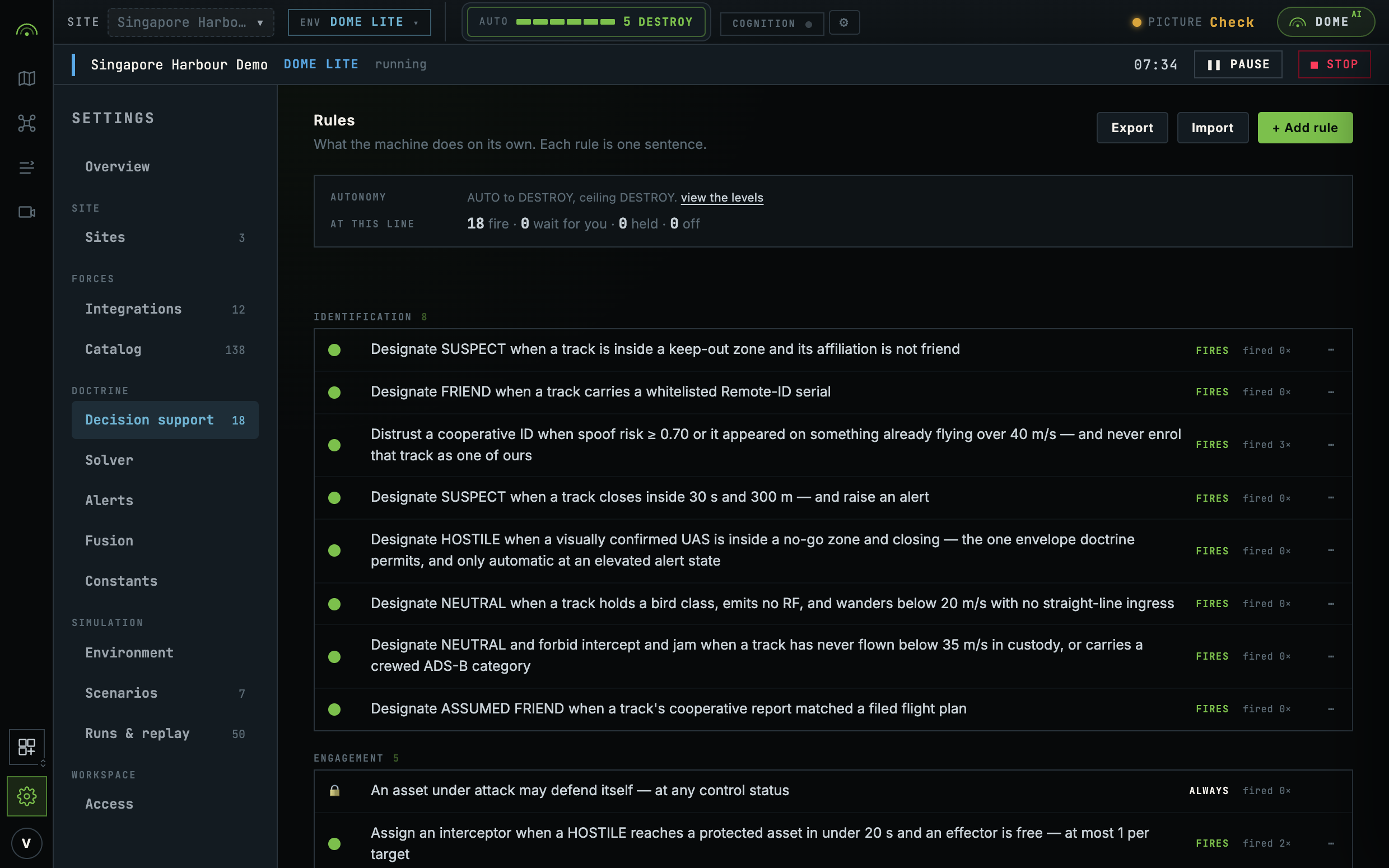Open Scenarios simulation page
Image resolution: width=1389 pixels, height=868 pixels.
[x=165, y=693]
